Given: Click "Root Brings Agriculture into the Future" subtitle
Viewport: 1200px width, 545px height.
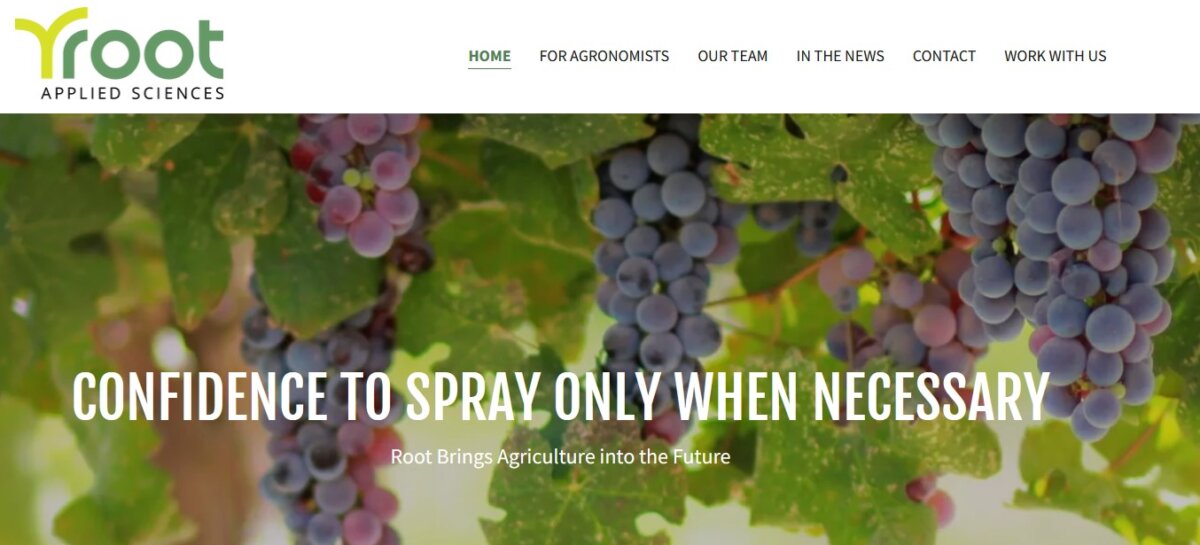Looking at the screenshot, I should [560, 457].
